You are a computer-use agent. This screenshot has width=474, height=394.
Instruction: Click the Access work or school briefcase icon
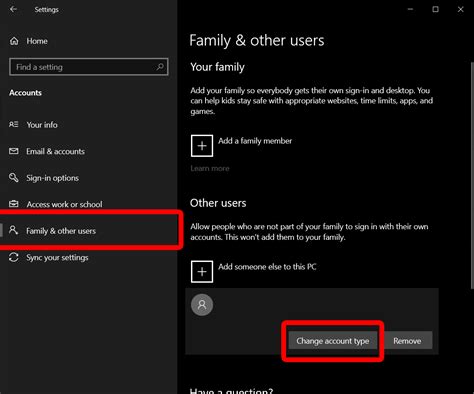point(14,204)
